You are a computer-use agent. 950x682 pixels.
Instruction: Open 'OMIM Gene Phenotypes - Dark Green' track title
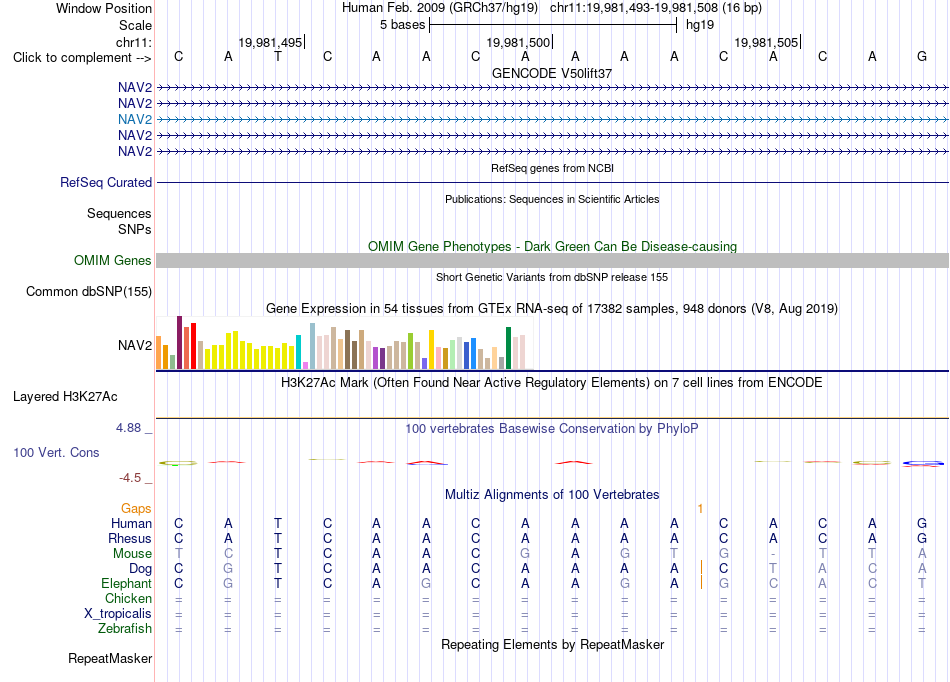point(552,247)
